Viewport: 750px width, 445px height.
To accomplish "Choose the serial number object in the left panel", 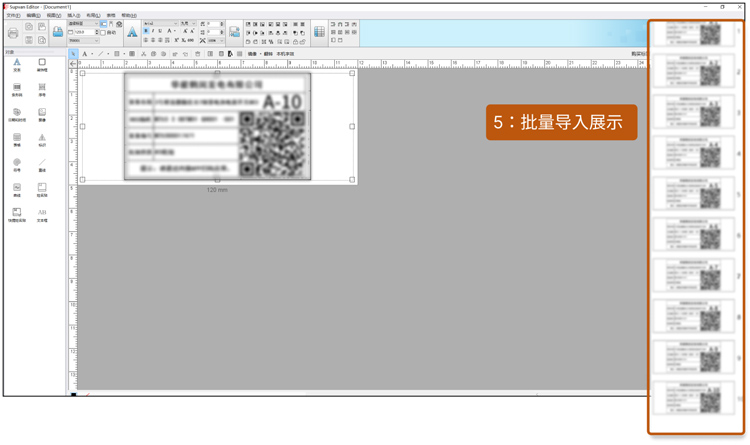I will pyautogui.click(x=42, y=89).
